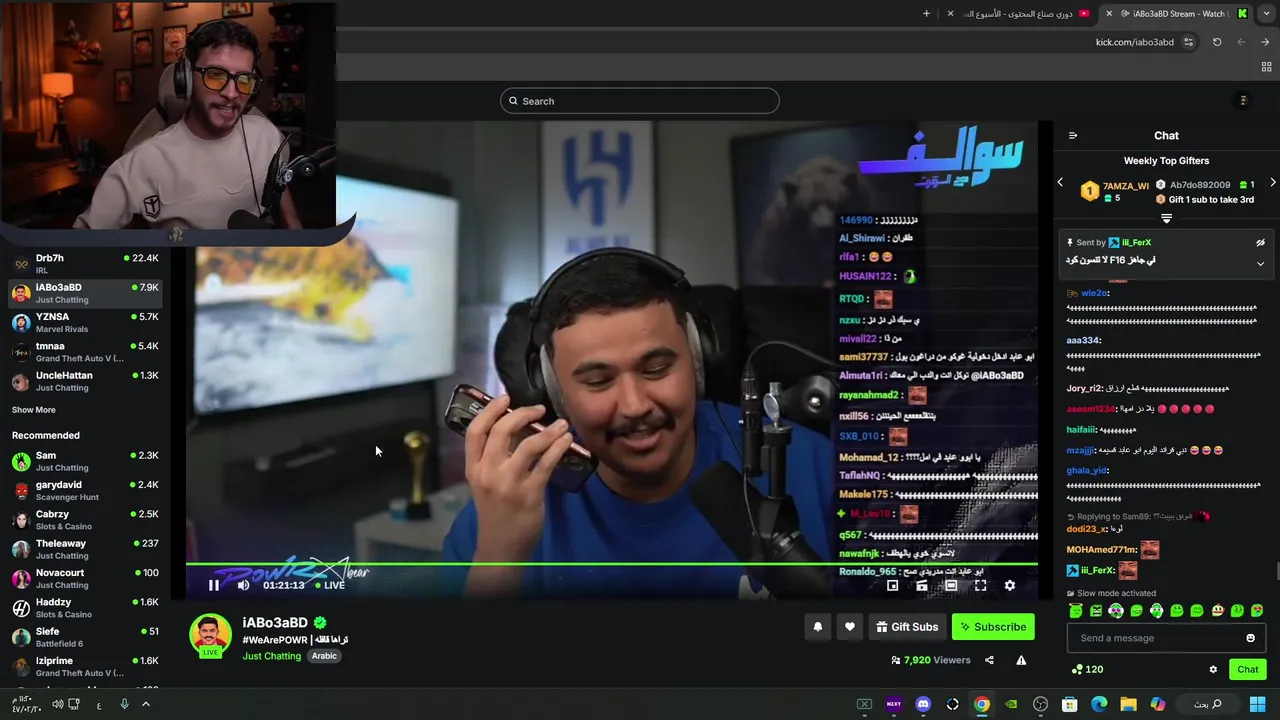Select iABo3aBD channel in sidebar
The image size is (1280, 720).
click(x=84, y=293)
